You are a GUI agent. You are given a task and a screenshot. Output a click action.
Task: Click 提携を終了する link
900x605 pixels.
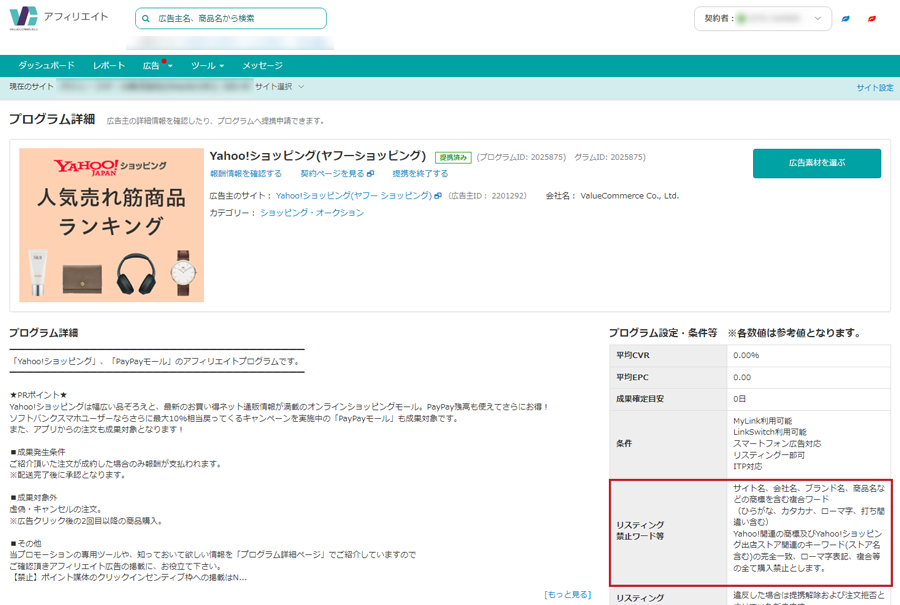[420, 173]
